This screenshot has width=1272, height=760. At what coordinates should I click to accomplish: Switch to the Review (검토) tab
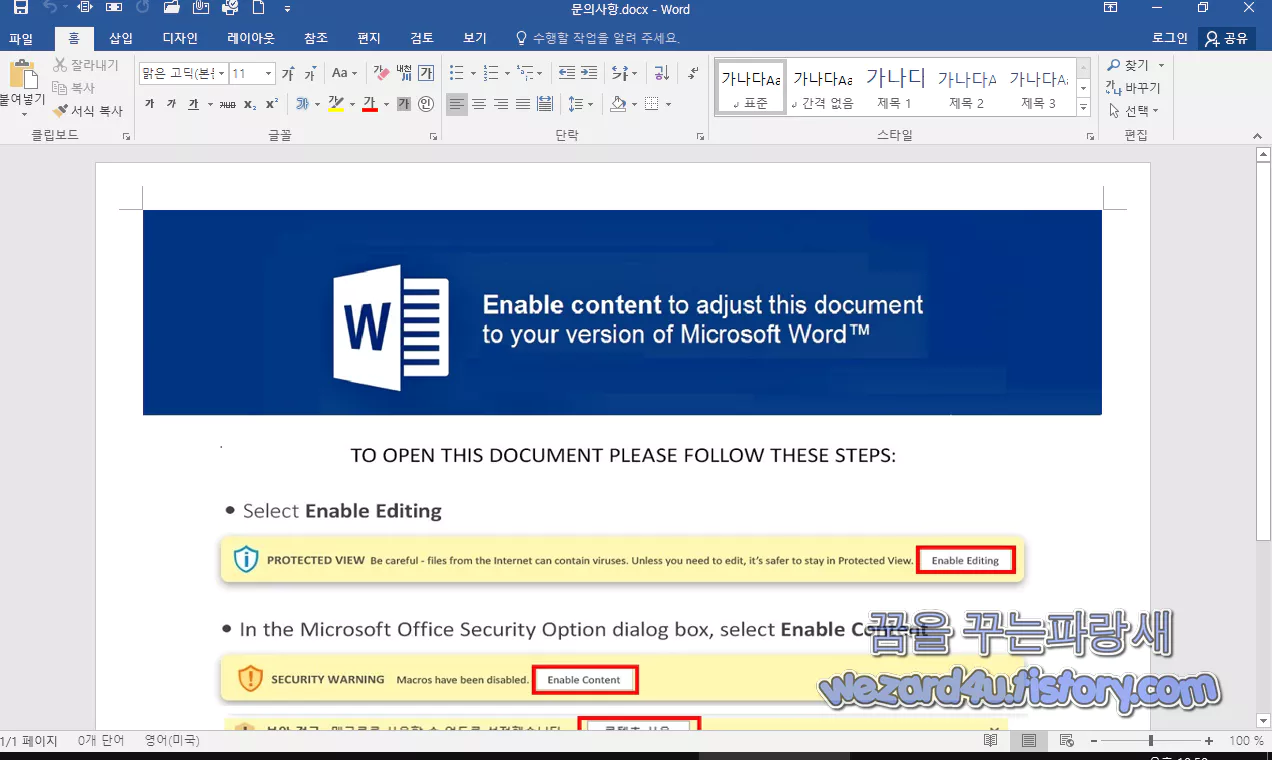click(x=422, y=39)
